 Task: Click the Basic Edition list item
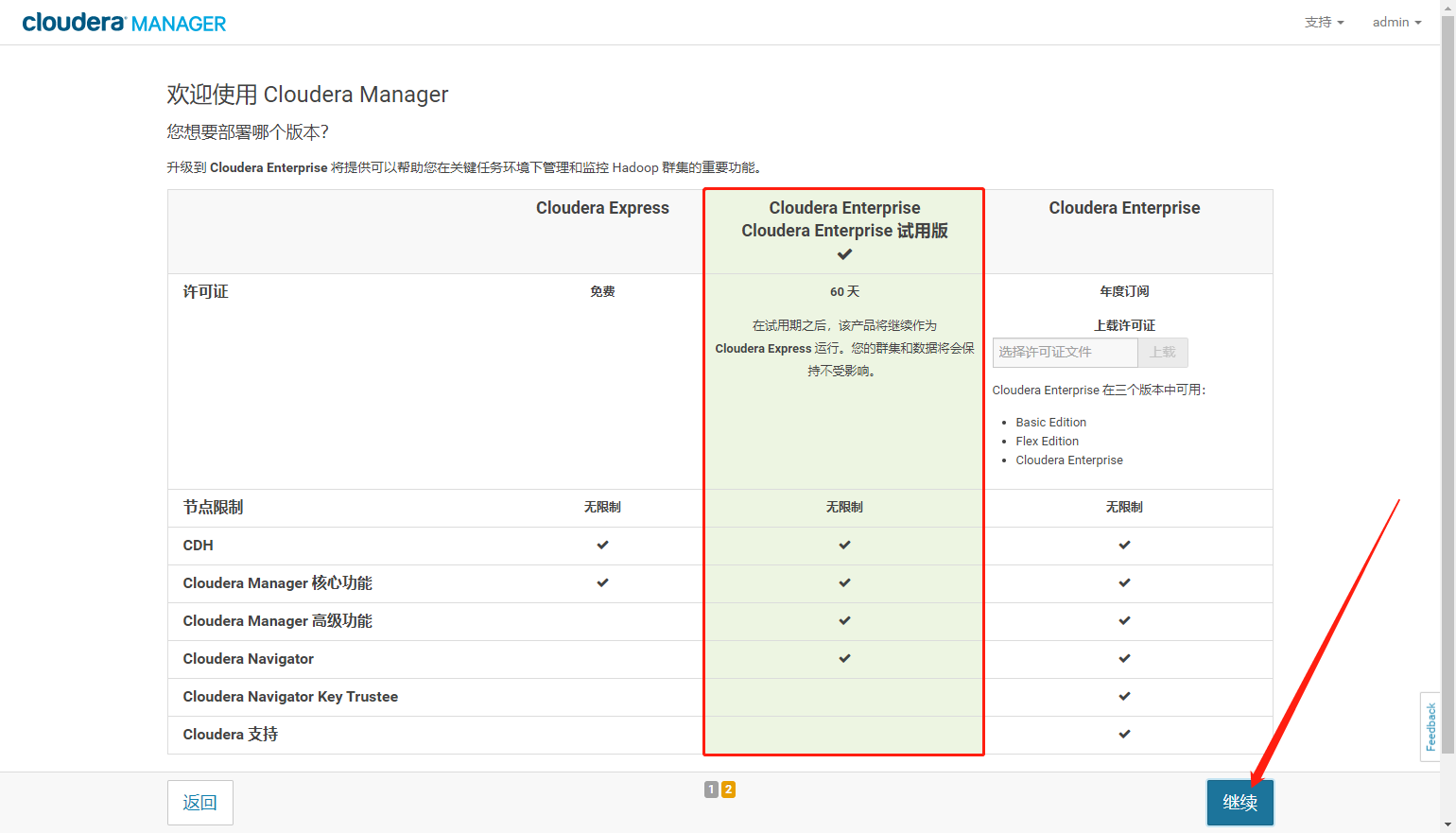point(1050,422)
